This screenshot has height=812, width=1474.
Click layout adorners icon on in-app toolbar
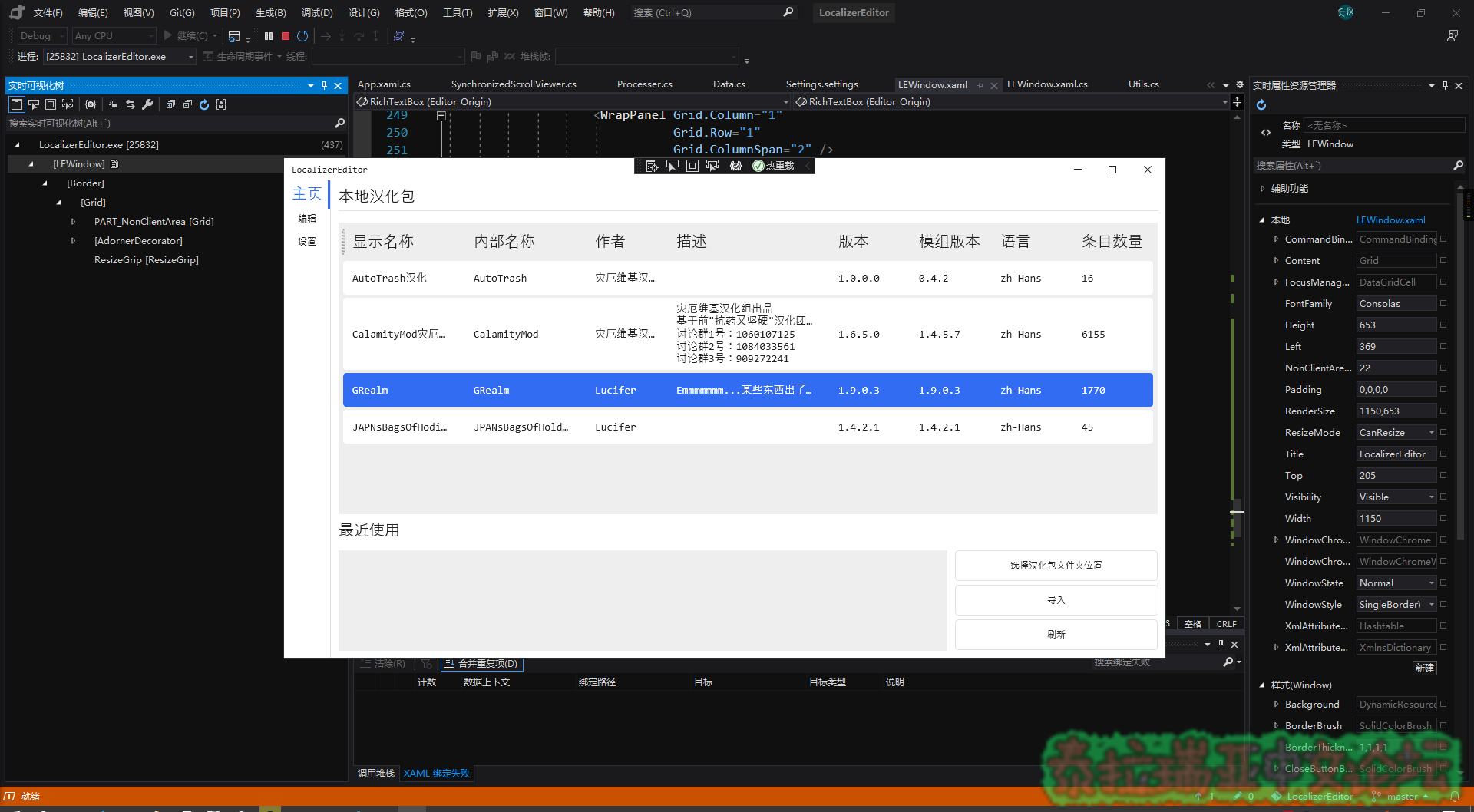(692, 166)
